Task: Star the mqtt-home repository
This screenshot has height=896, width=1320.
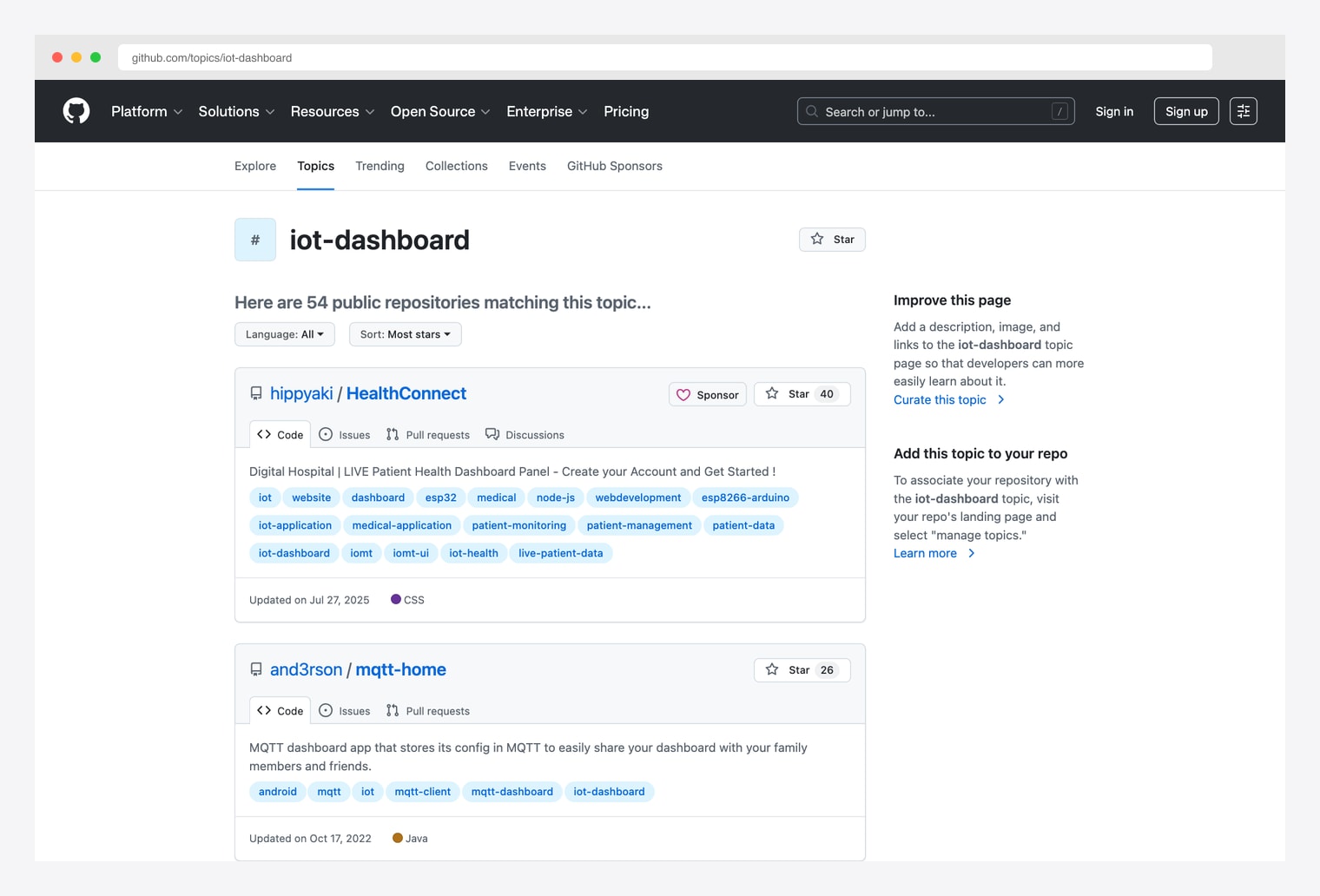Action: click(x=802, y=670)
